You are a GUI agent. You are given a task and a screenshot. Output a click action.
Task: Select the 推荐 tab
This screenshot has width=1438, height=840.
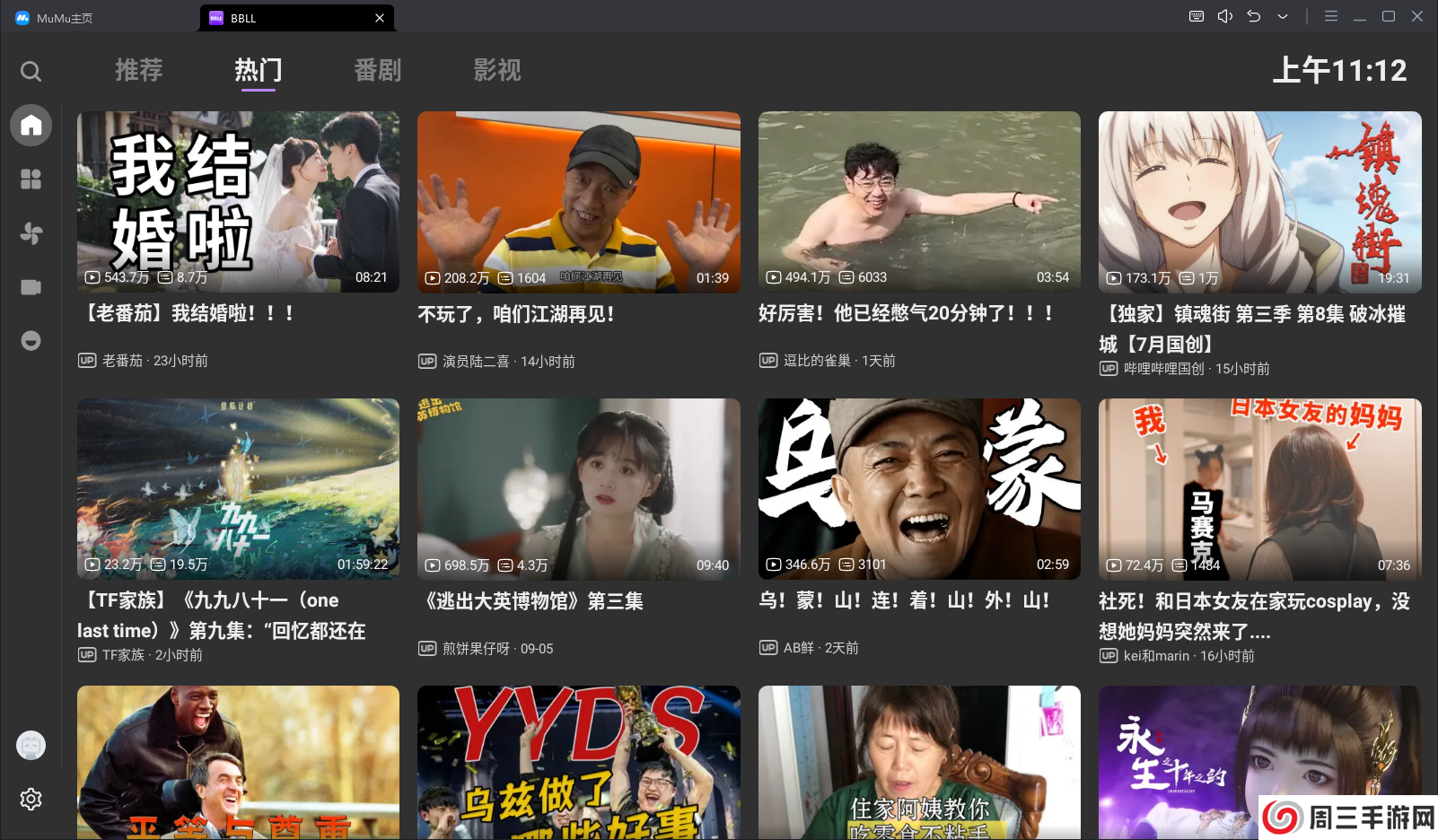click(139, 71)
